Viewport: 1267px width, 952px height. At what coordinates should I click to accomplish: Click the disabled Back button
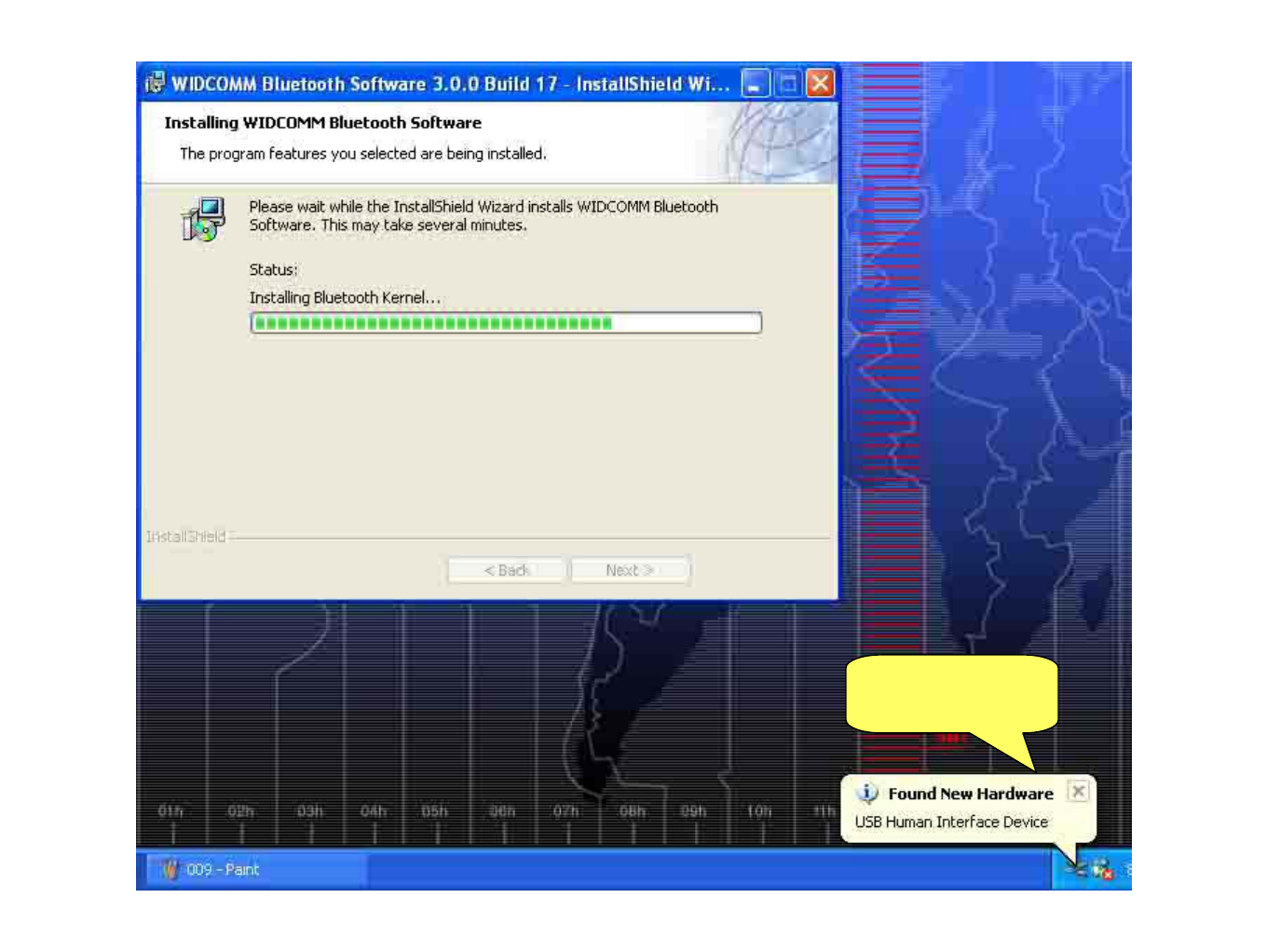506,570
